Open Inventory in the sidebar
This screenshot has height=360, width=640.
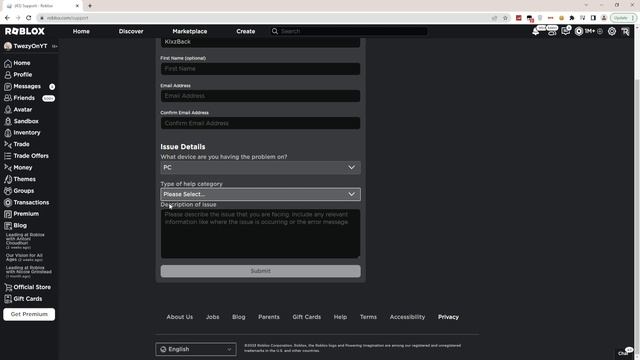tap(22, 133)
